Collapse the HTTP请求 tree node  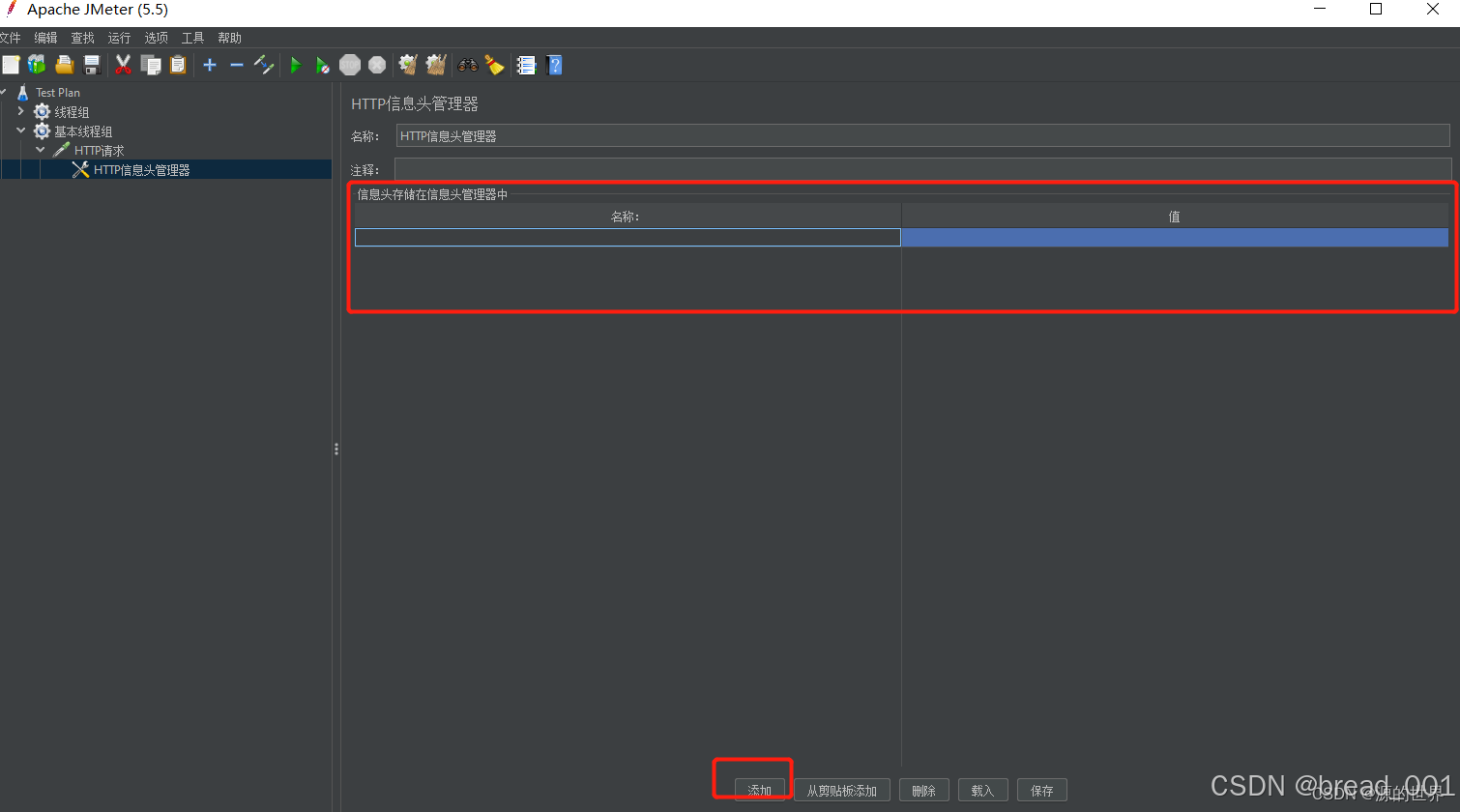coord(40,150)
